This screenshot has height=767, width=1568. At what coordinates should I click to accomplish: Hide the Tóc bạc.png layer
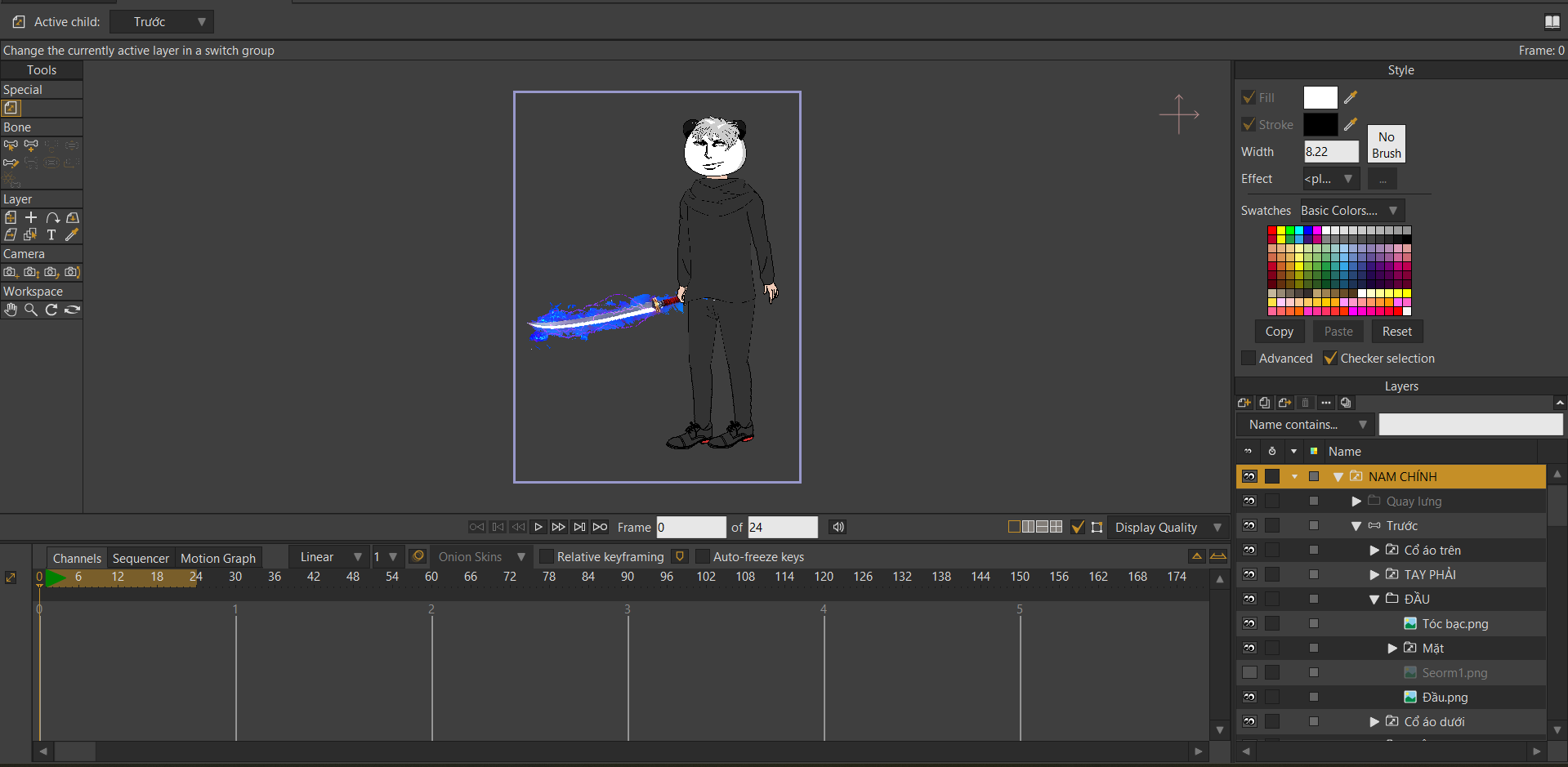1249,624
